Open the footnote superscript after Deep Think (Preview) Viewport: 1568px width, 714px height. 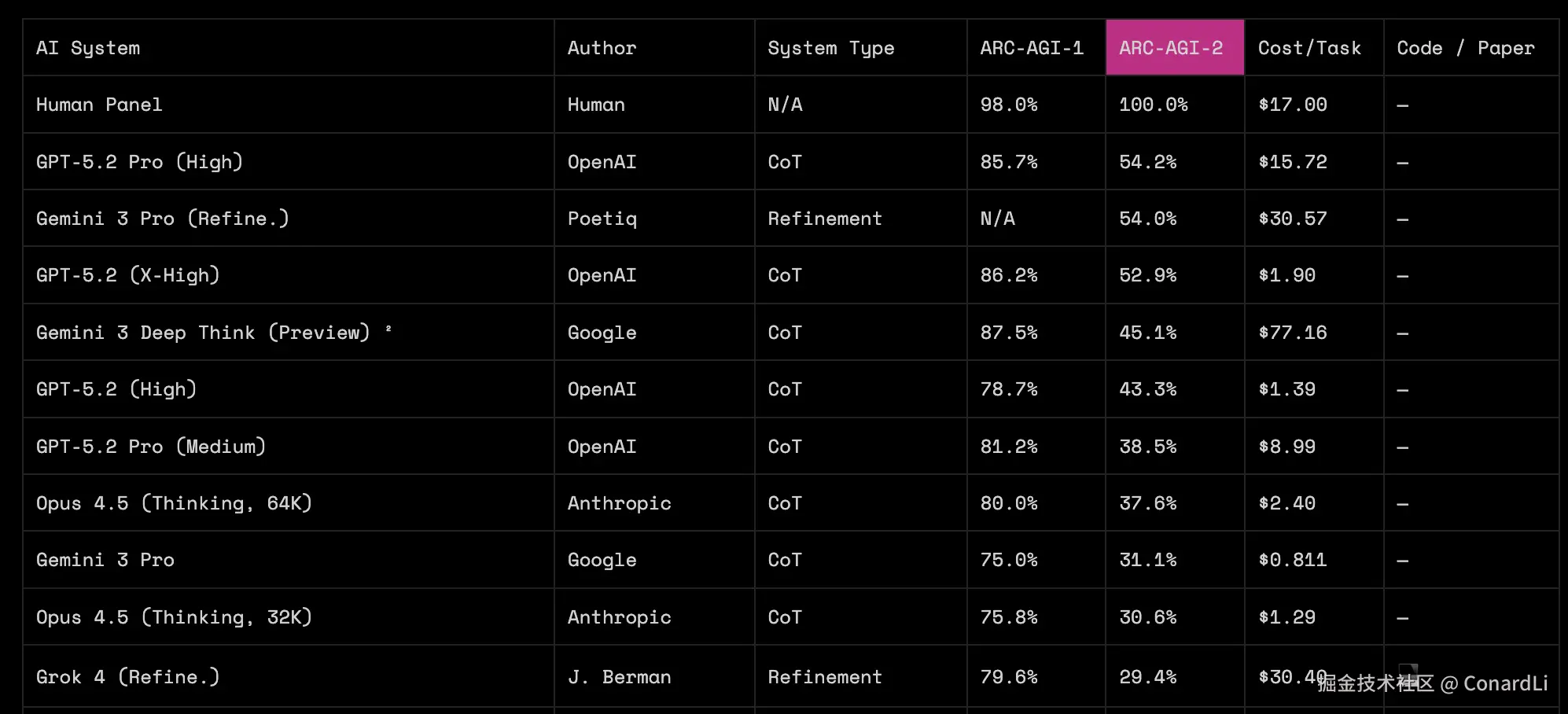pyautogui.click(x=388, y=329)
